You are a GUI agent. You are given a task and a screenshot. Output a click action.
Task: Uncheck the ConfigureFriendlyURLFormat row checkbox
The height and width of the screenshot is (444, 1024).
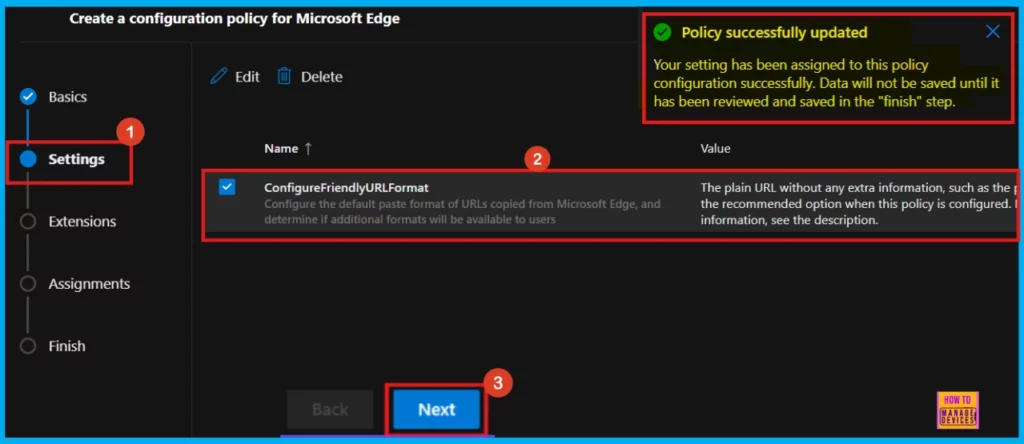click(227, 187)
